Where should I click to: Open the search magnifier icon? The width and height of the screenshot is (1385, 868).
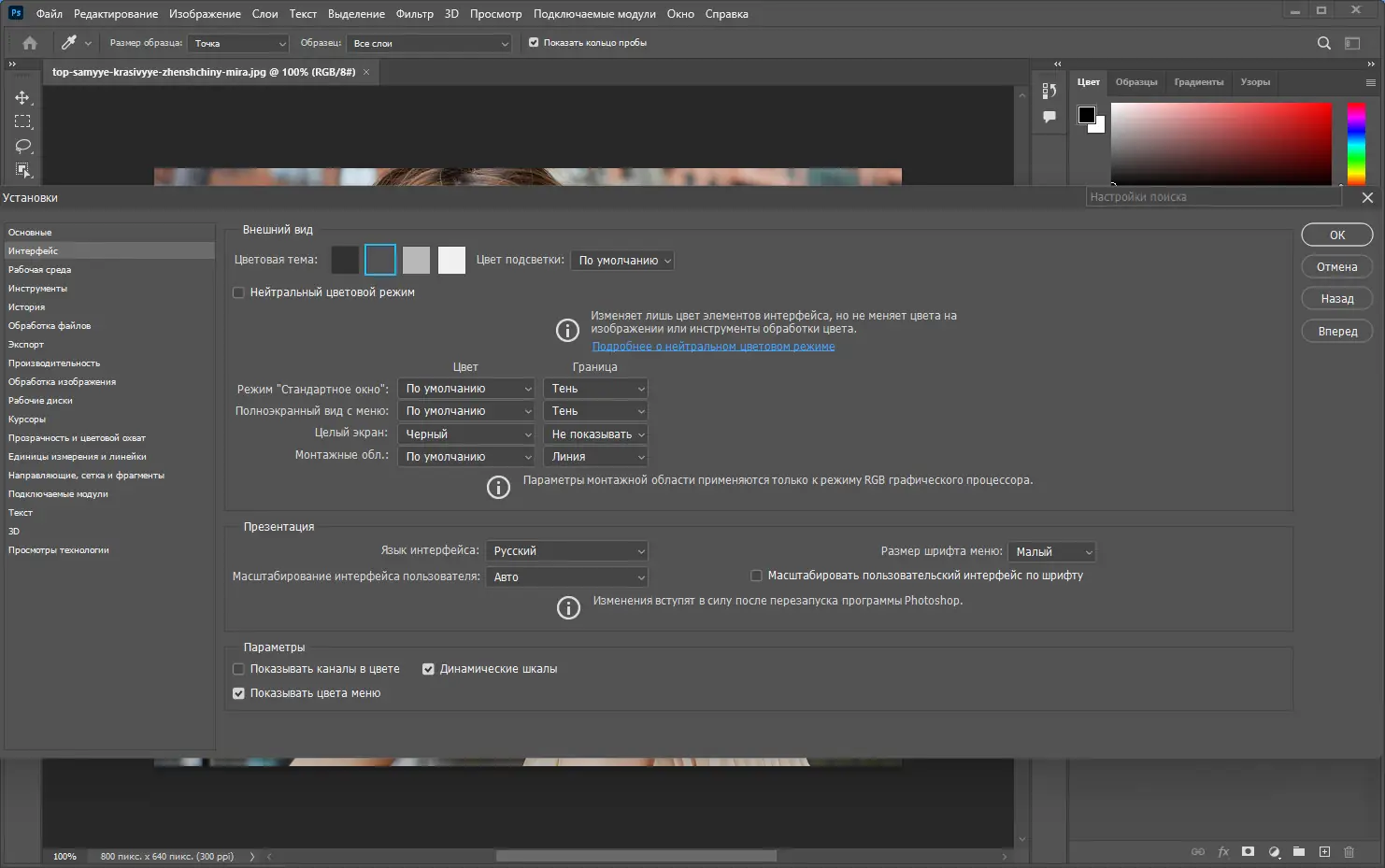[x=1323, y=43]
